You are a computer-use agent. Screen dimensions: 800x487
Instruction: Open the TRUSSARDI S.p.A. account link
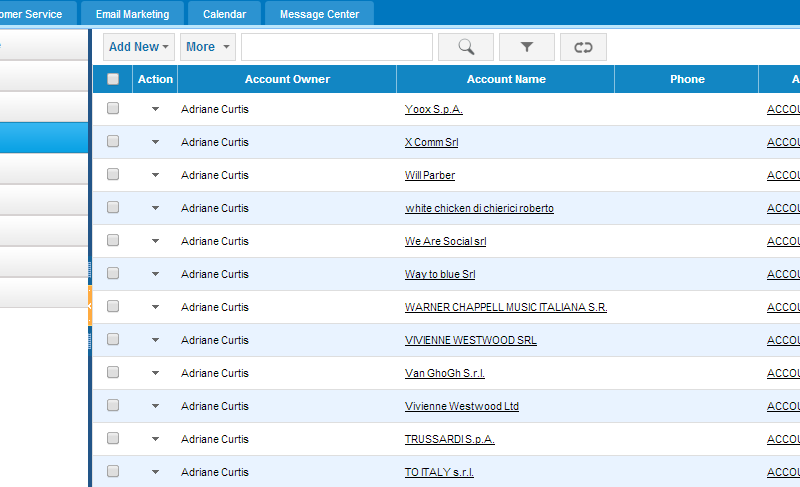449,439
